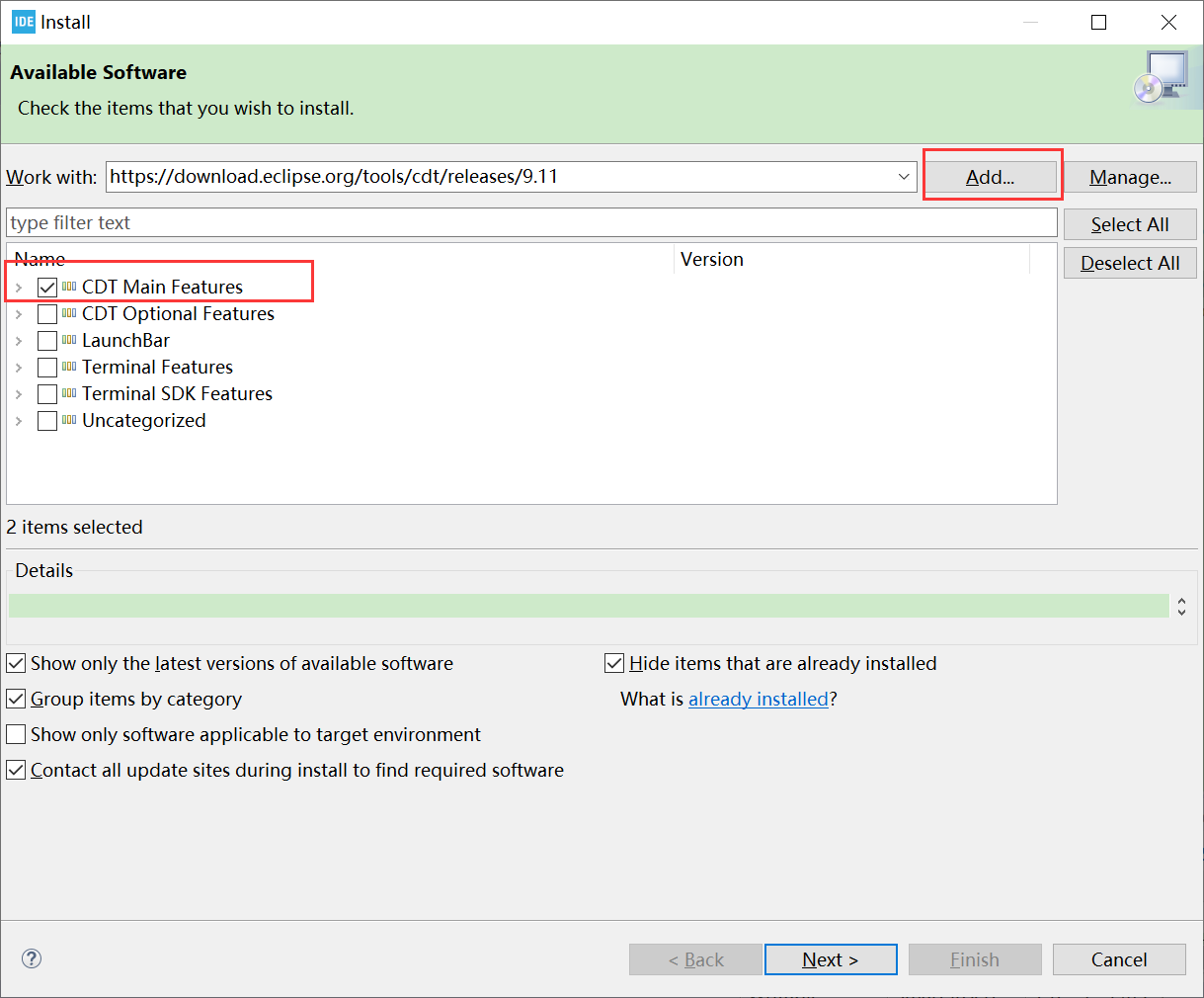Expand the LaunchBar tree node
This screenshot has width=1204, height=998.
tap(19, 341)
